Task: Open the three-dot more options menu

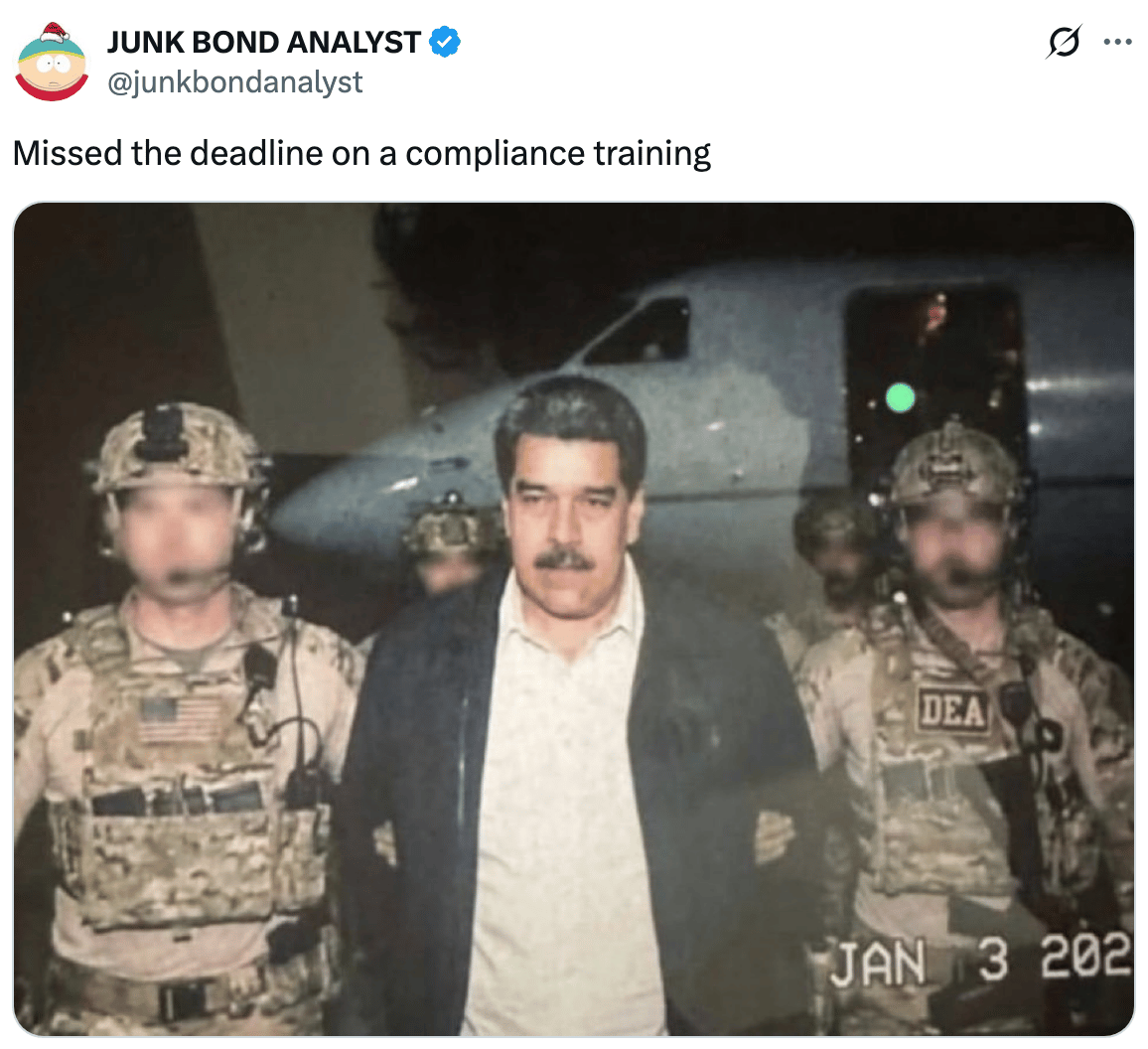Action: 1117,42
